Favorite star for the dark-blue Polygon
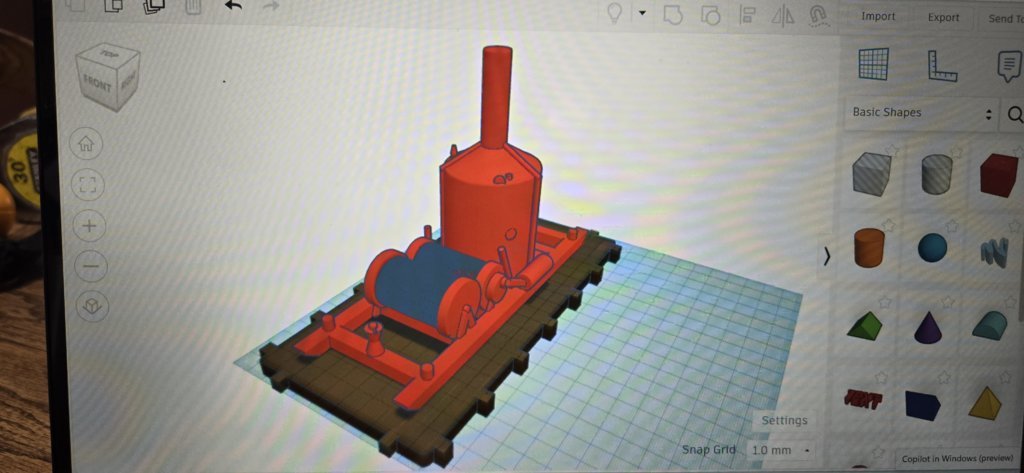The image size is (1024, 473). tap(944, 377)
